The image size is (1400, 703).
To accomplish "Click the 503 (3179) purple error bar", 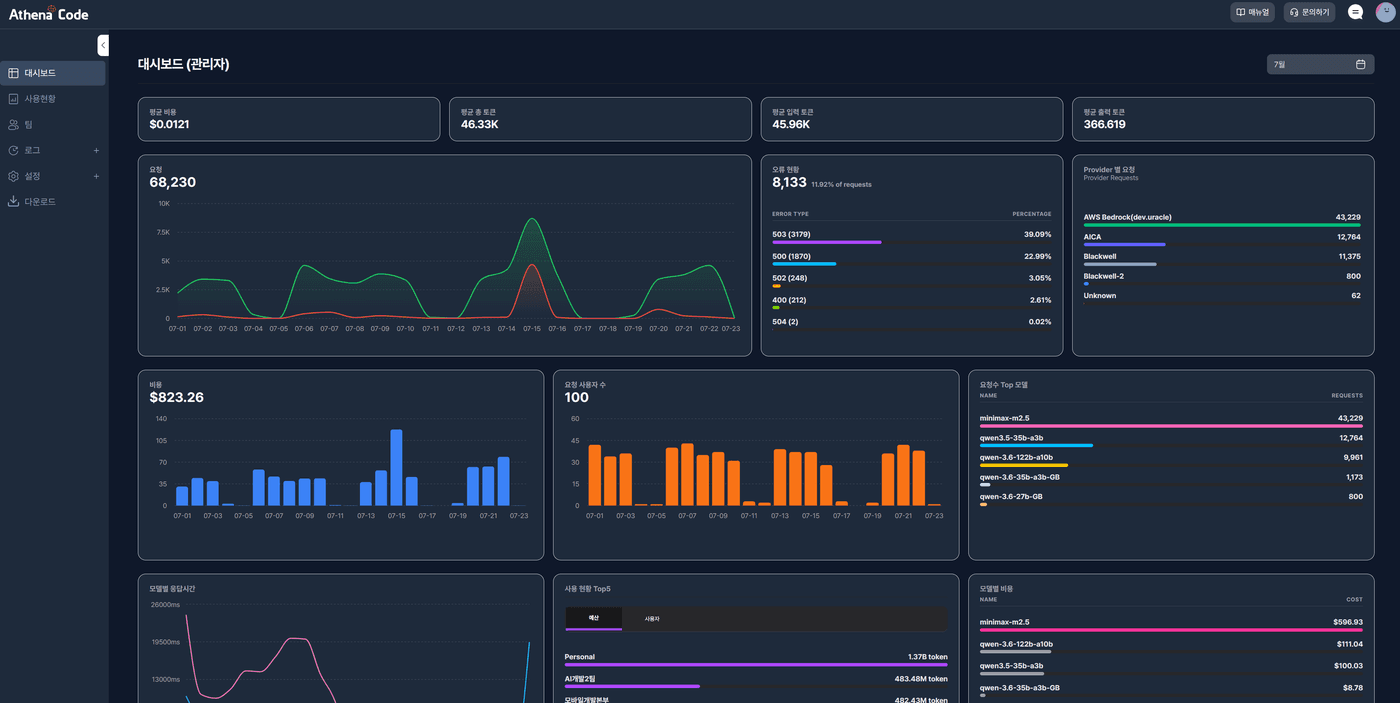I will [x=827, y=242].
